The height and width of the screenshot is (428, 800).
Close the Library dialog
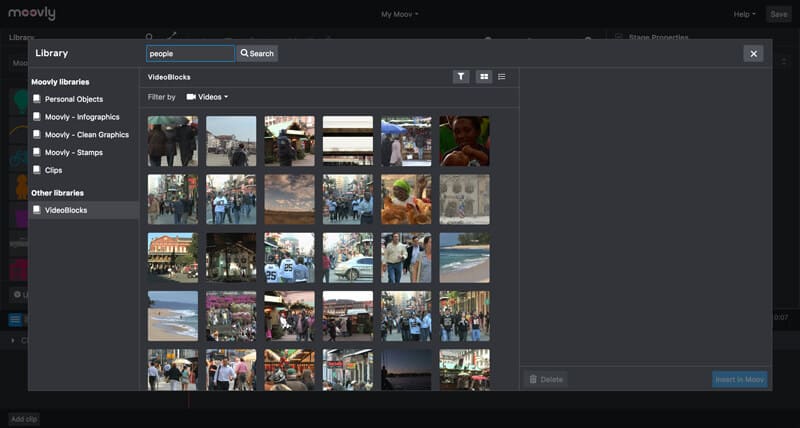[x=753, y=54]
